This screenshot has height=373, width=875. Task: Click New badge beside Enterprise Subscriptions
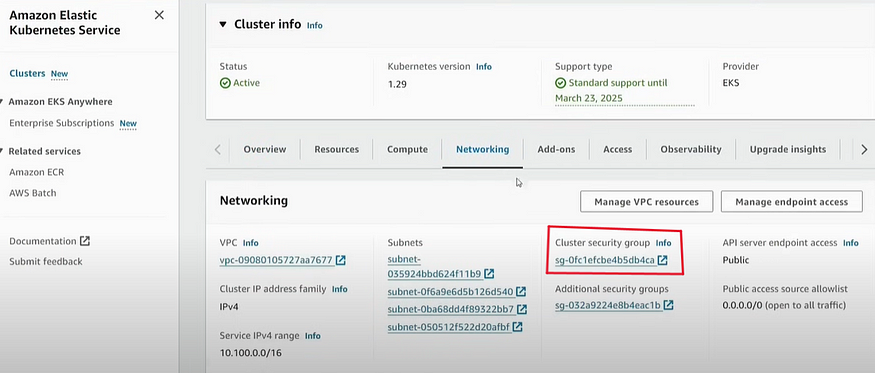pyautogui.click(x=128, y=123)
